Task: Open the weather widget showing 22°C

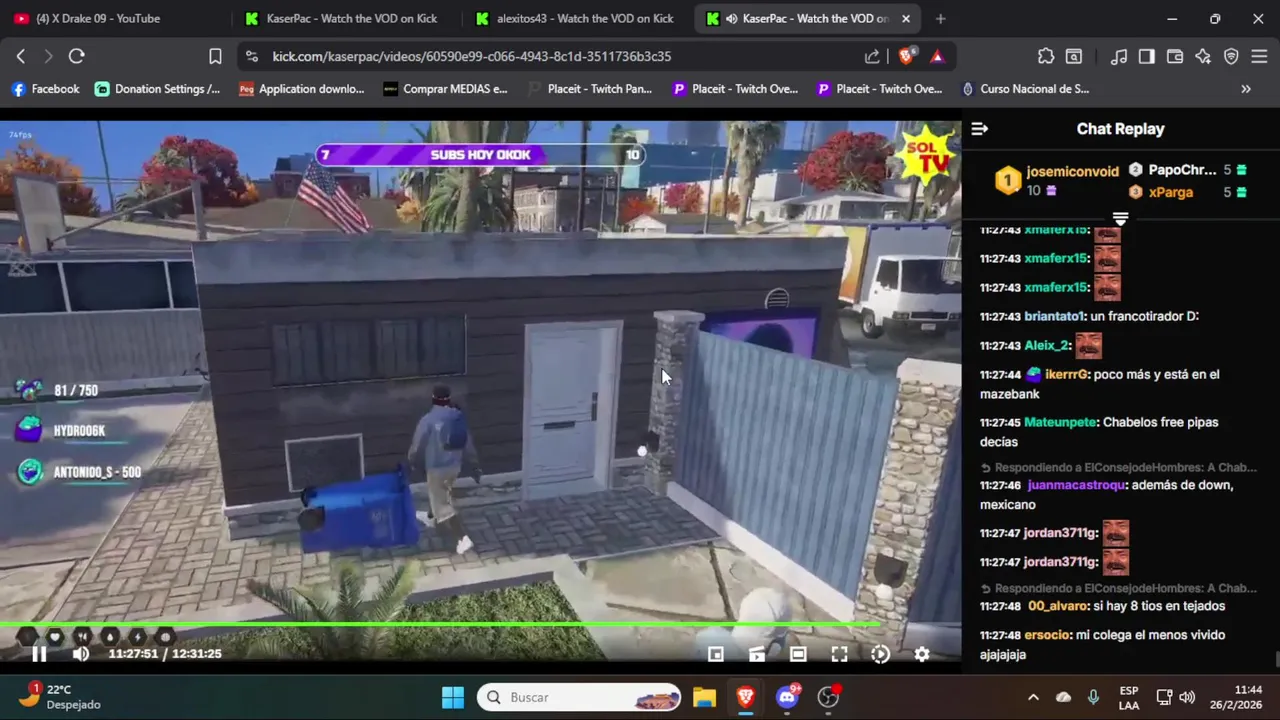Action: [x=60, y=697]
